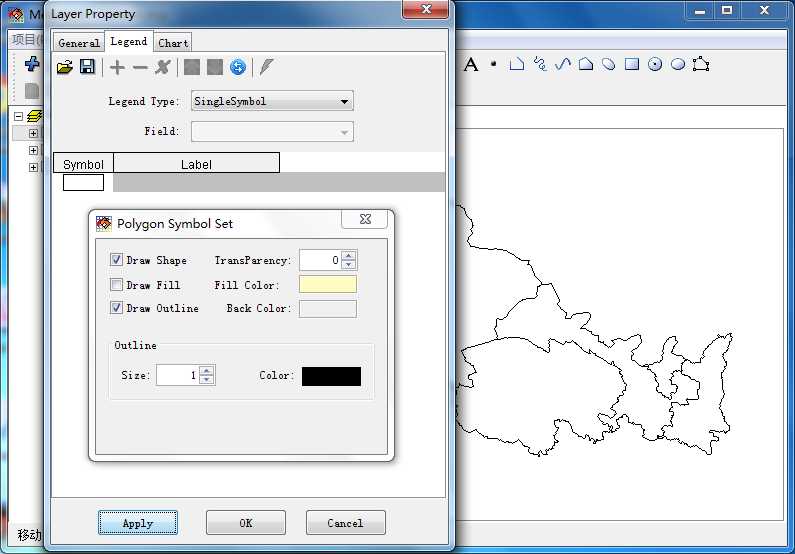Click the Label column header
This screenshot has height=554, width=795.
point(196,163)
